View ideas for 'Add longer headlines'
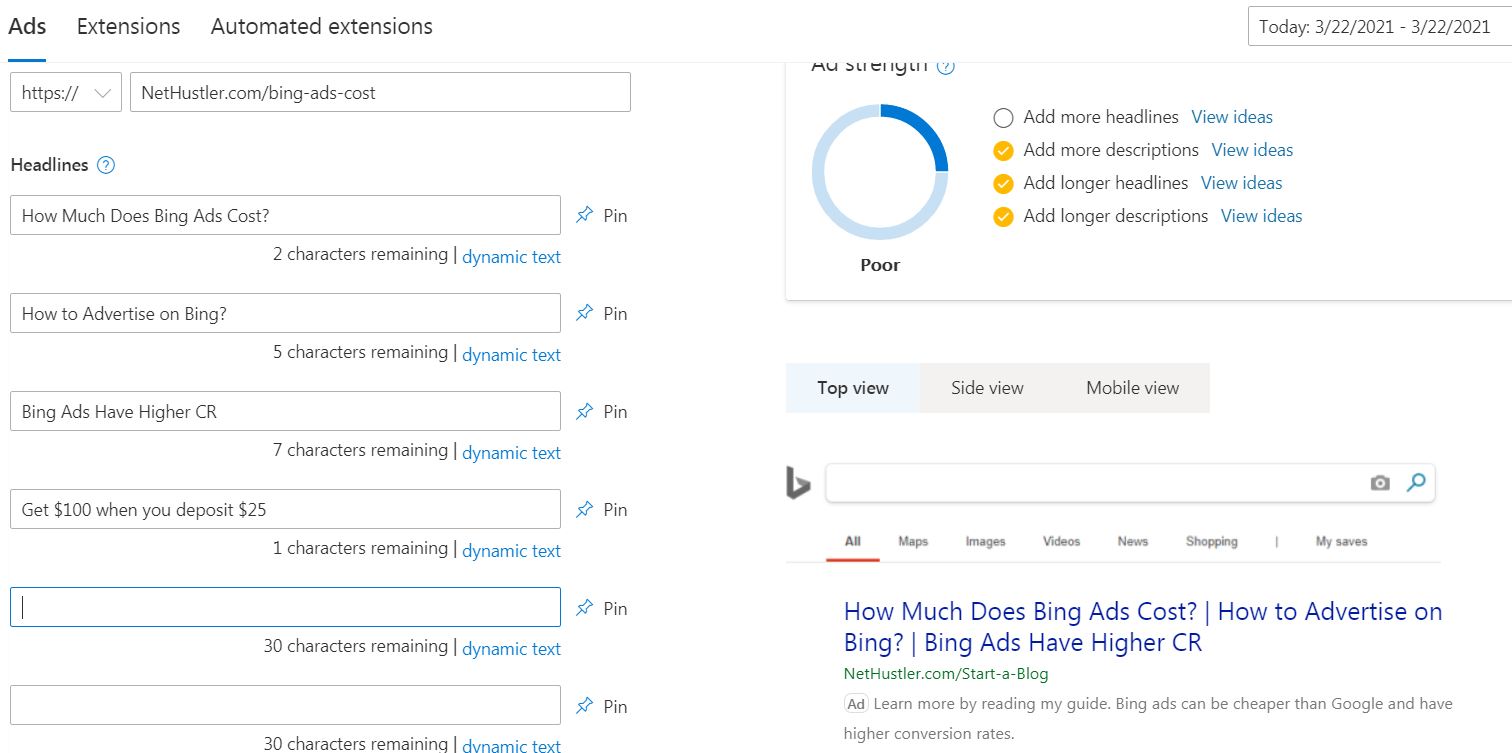This screenshot has width=1512, height=753. [1241, 183]
